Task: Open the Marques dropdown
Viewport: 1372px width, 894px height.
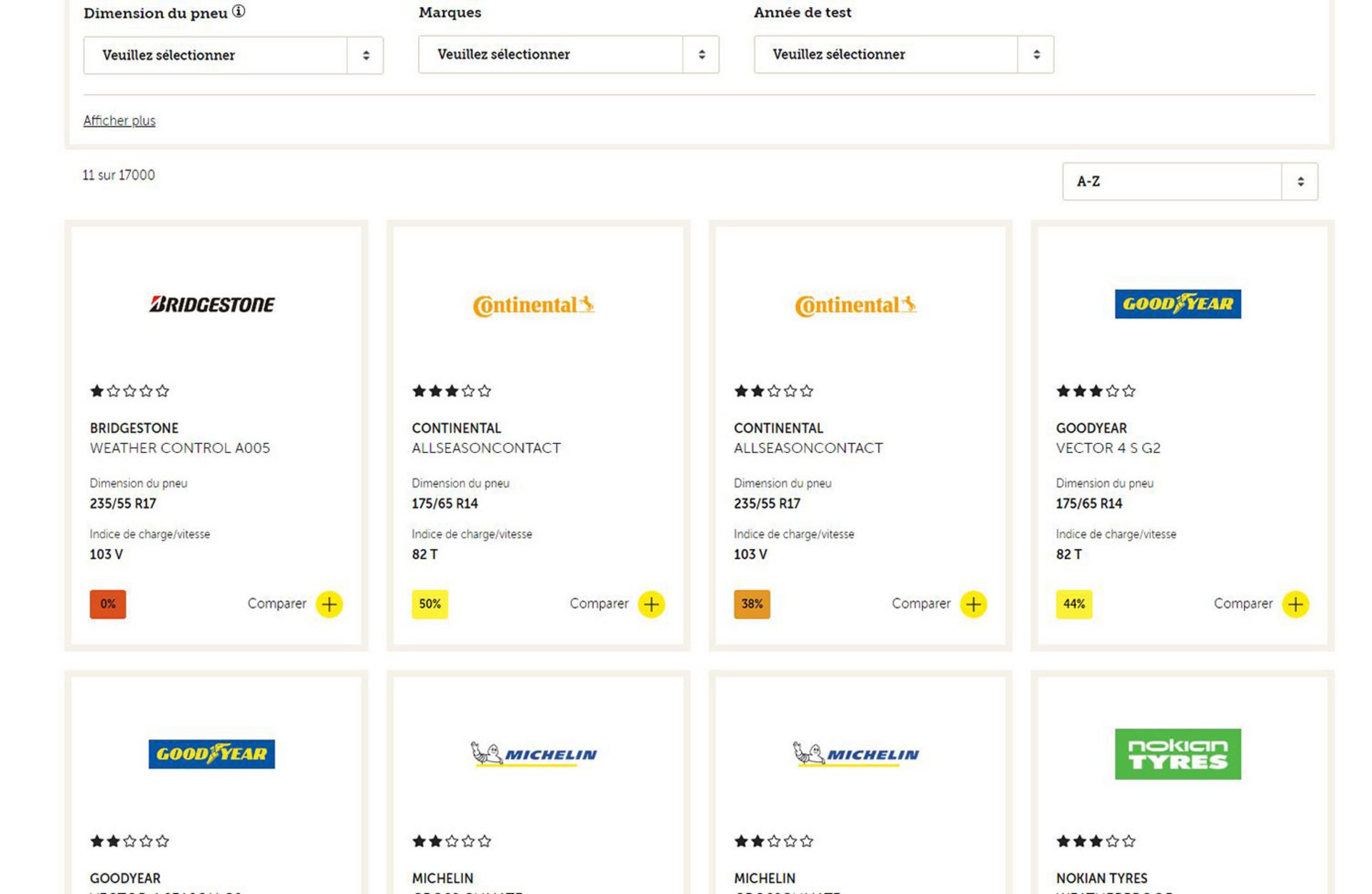Action: click(x=568, y=54)
